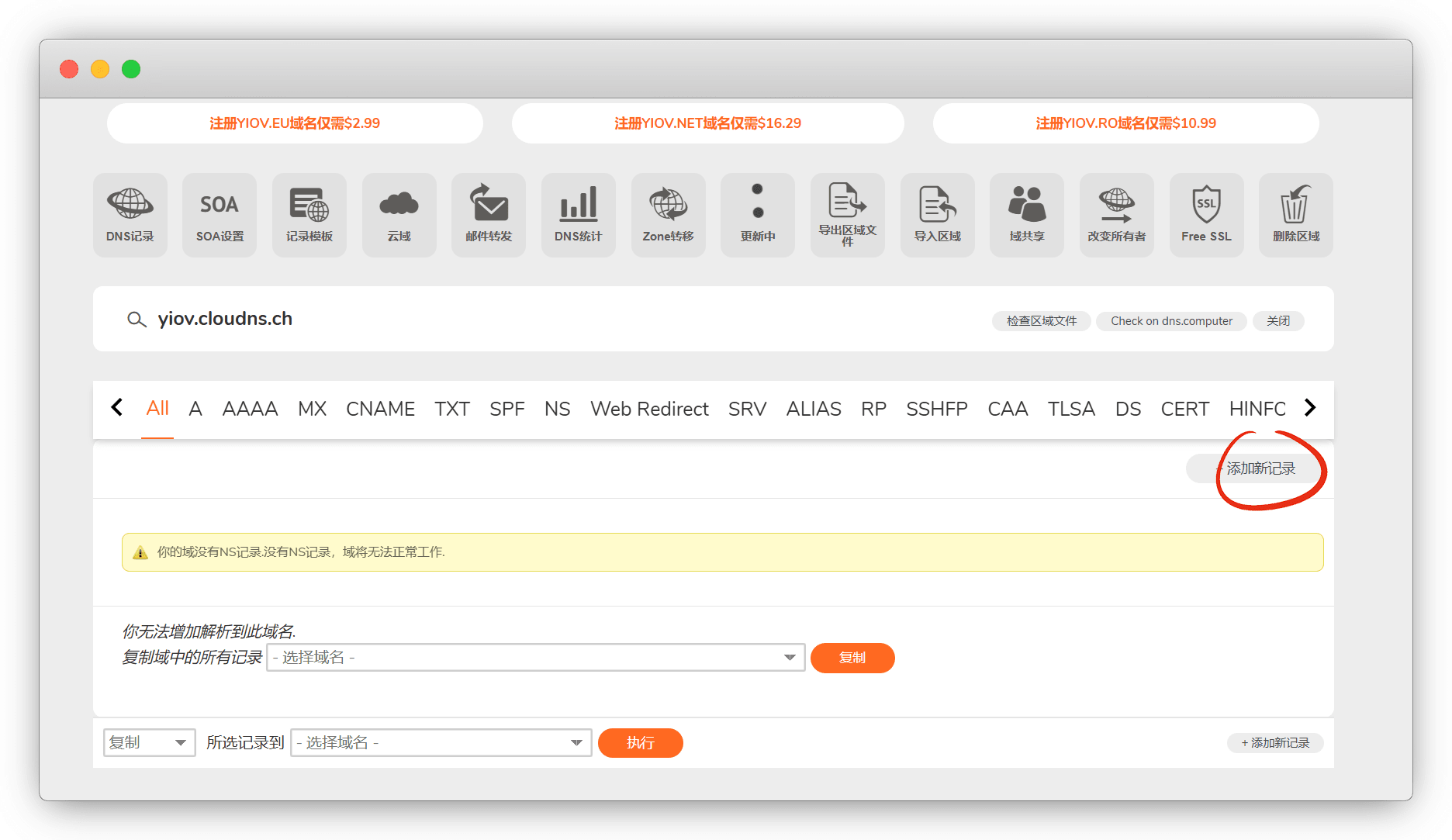Switch to the MX records tab
The width and height of the screenshot is (1452, 840).
pos(312,409)
